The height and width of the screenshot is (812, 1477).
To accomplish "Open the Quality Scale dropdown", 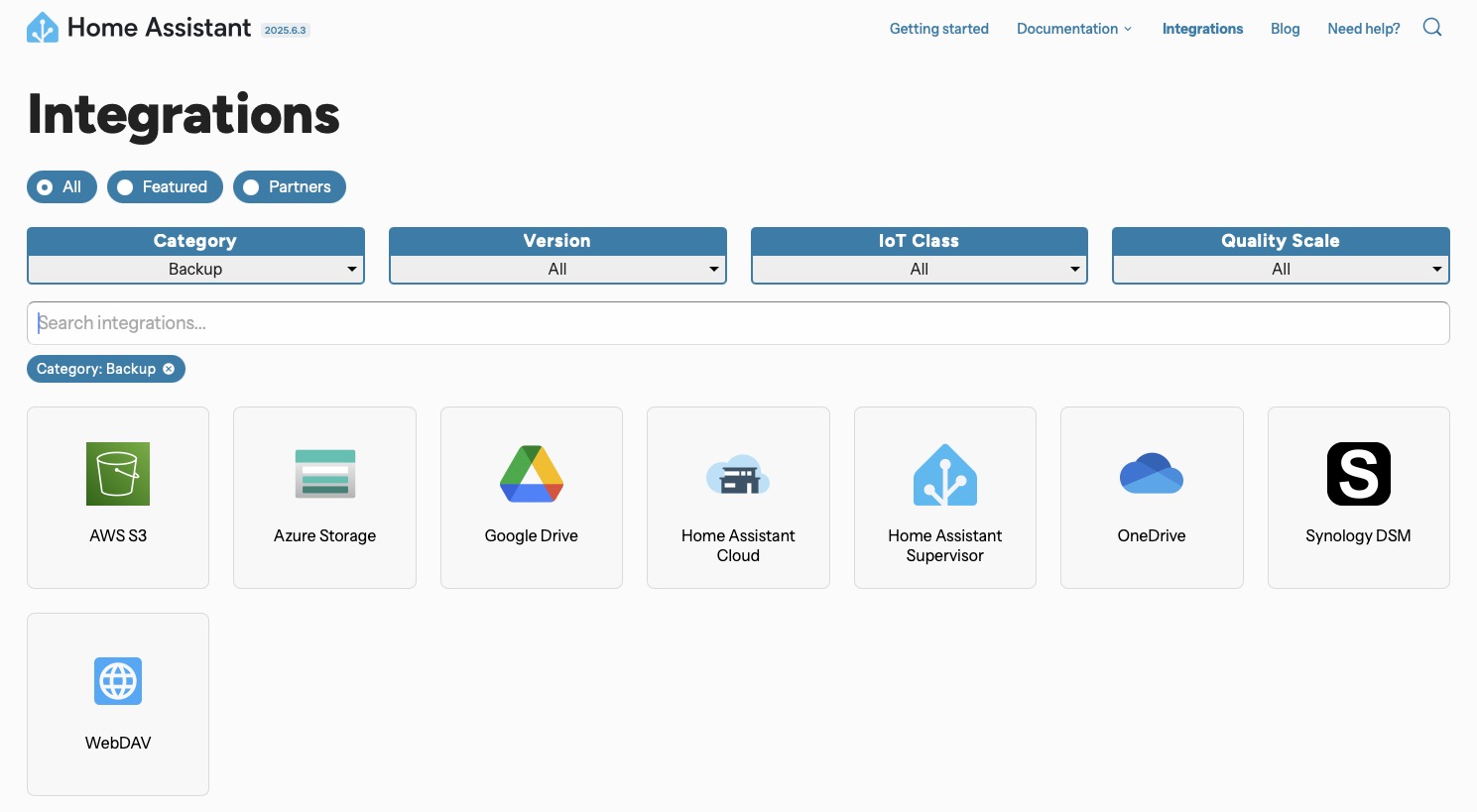I will coord(1281,269).
